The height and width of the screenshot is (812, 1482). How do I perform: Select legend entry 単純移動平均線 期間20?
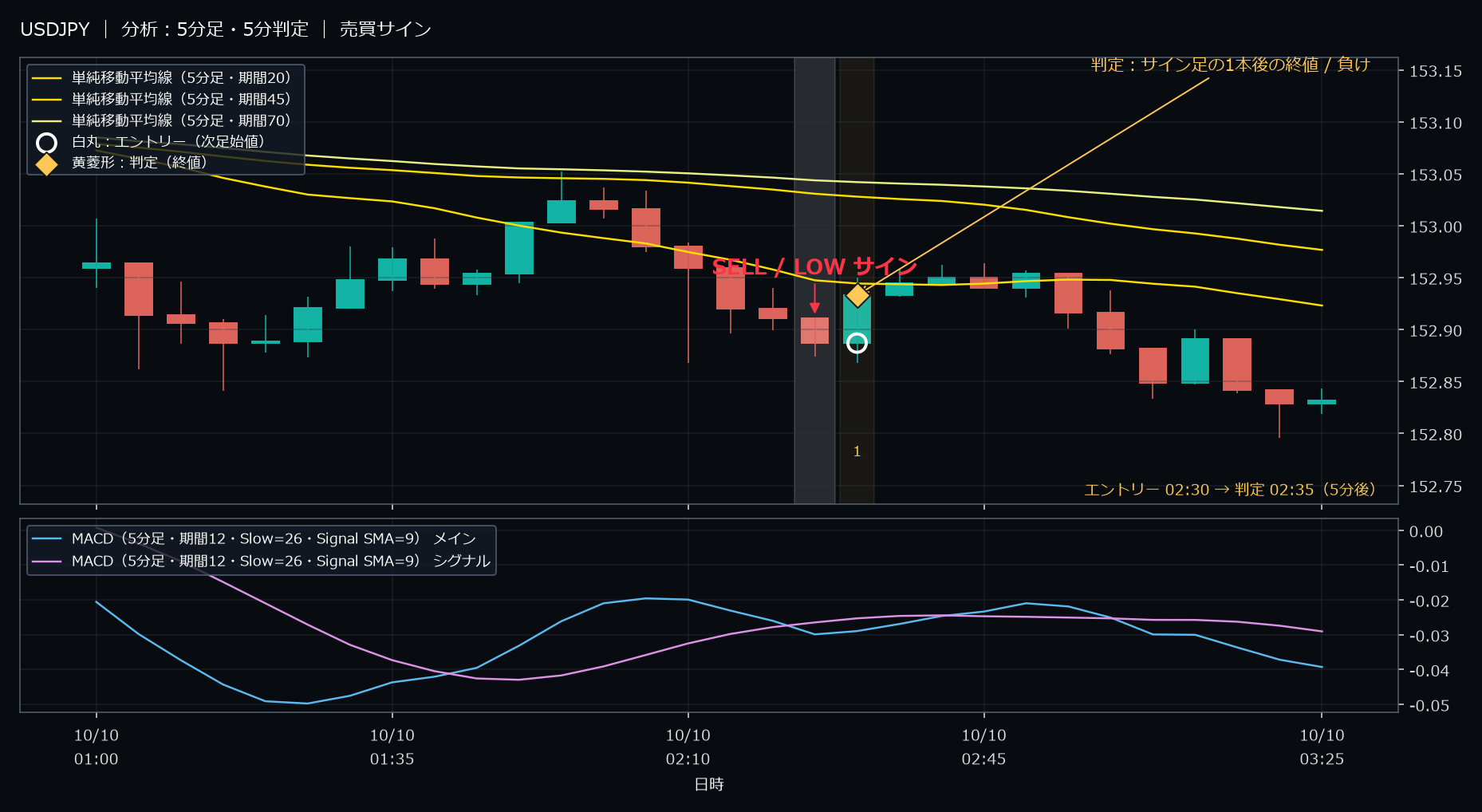point(162,78)
